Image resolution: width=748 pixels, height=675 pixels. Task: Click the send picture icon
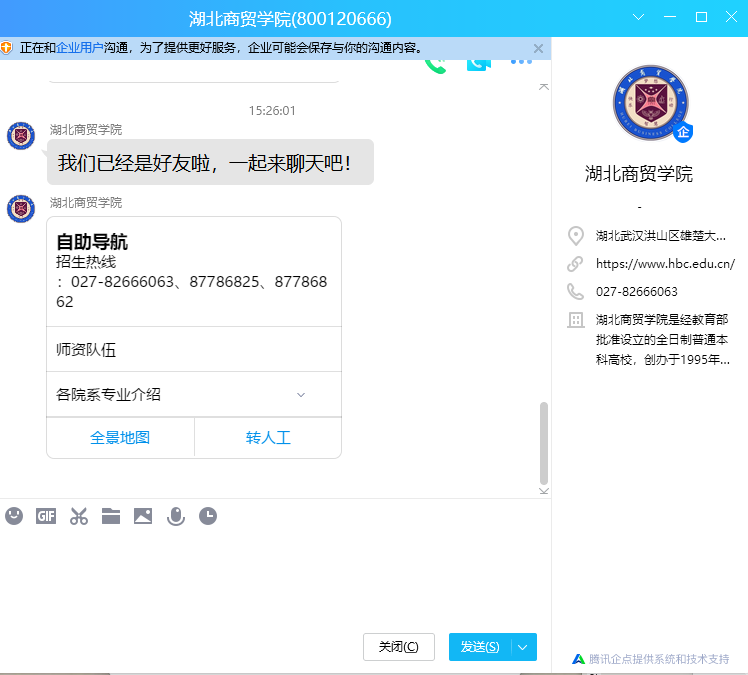[x=143, y=516]
